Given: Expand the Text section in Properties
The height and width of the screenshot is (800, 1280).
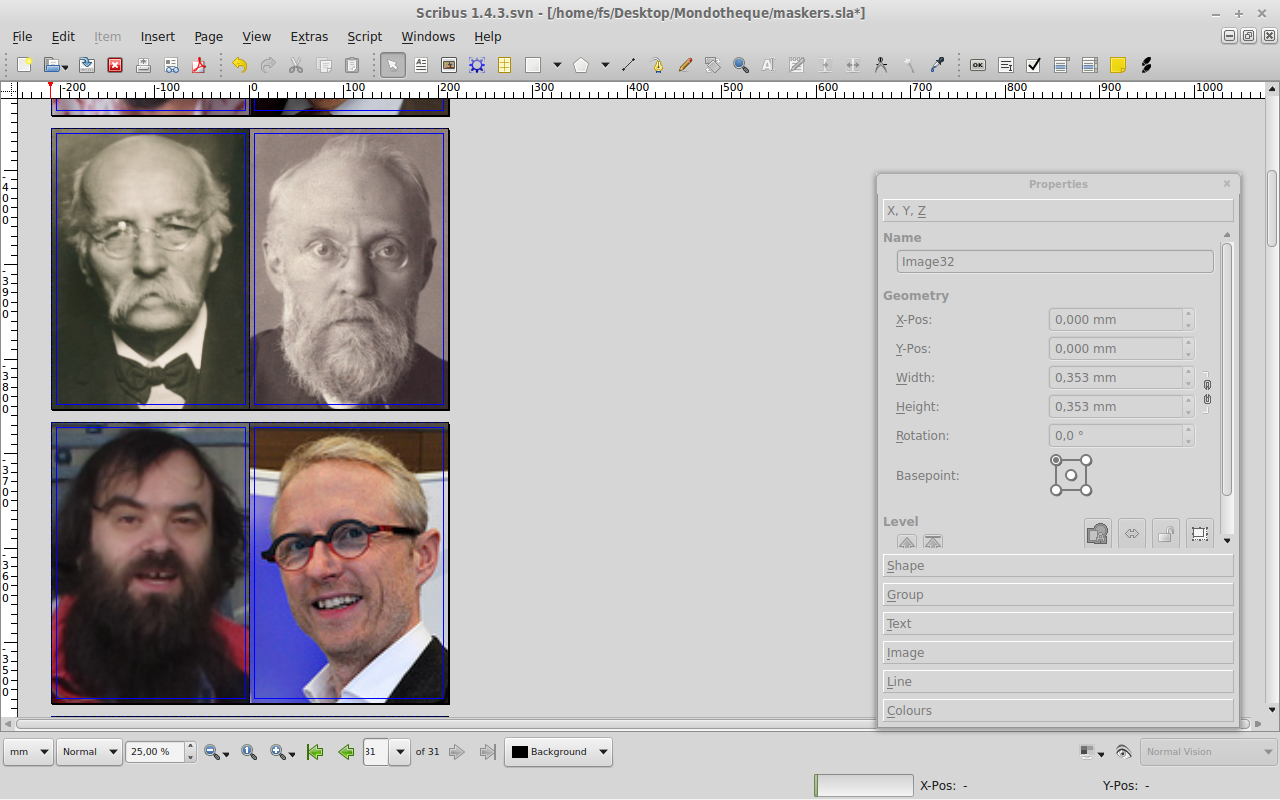Looking at the screenshot, I should coord(1058,624).
